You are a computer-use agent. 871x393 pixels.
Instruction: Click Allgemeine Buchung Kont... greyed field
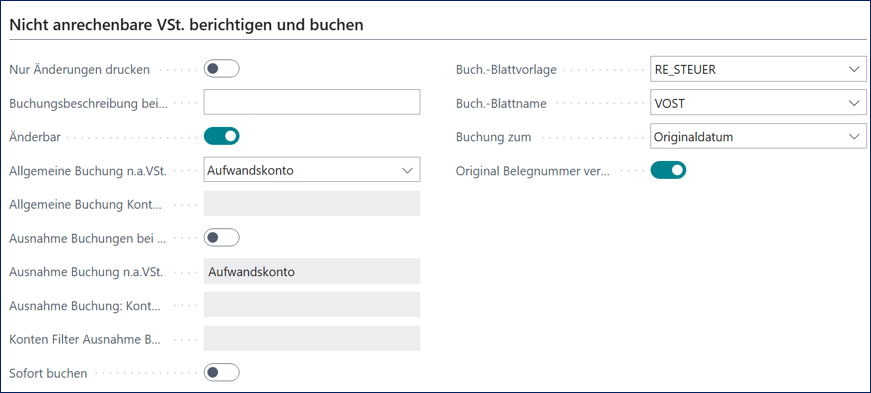pyautogui.click(x=312, y=204)
